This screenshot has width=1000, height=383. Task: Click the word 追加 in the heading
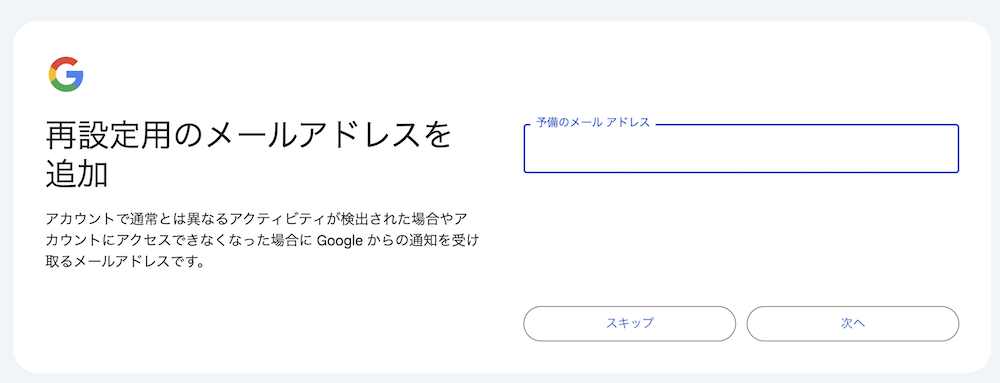pos(77,174)
